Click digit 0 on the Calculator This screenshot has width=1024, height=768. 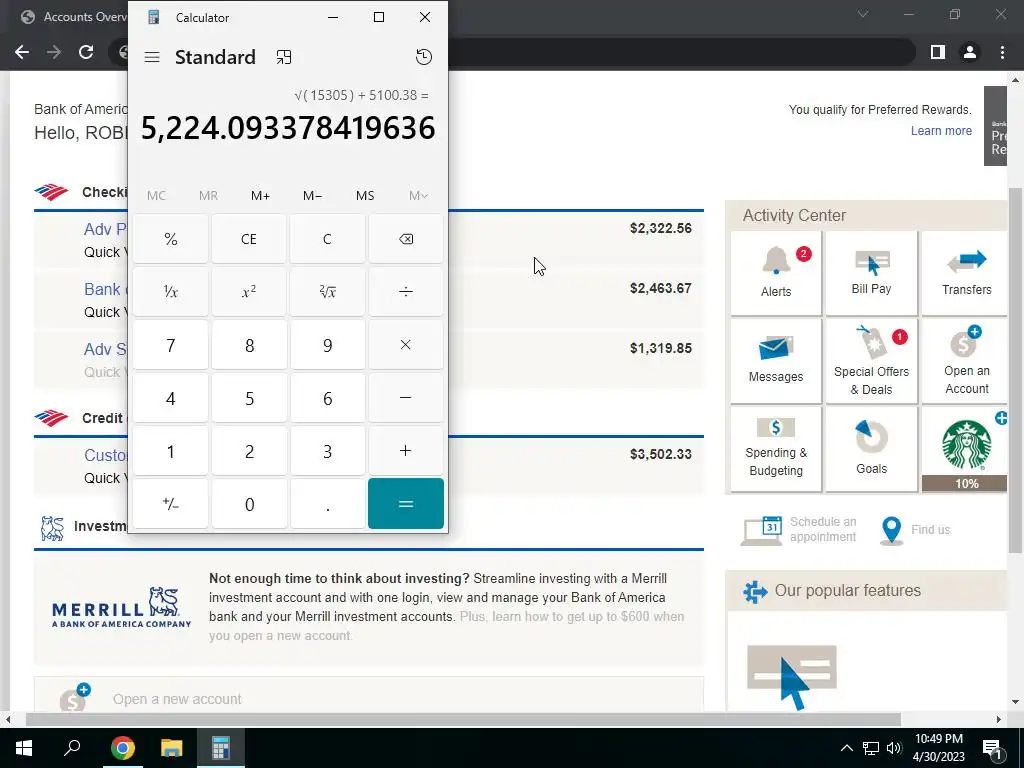pos(249,504)
